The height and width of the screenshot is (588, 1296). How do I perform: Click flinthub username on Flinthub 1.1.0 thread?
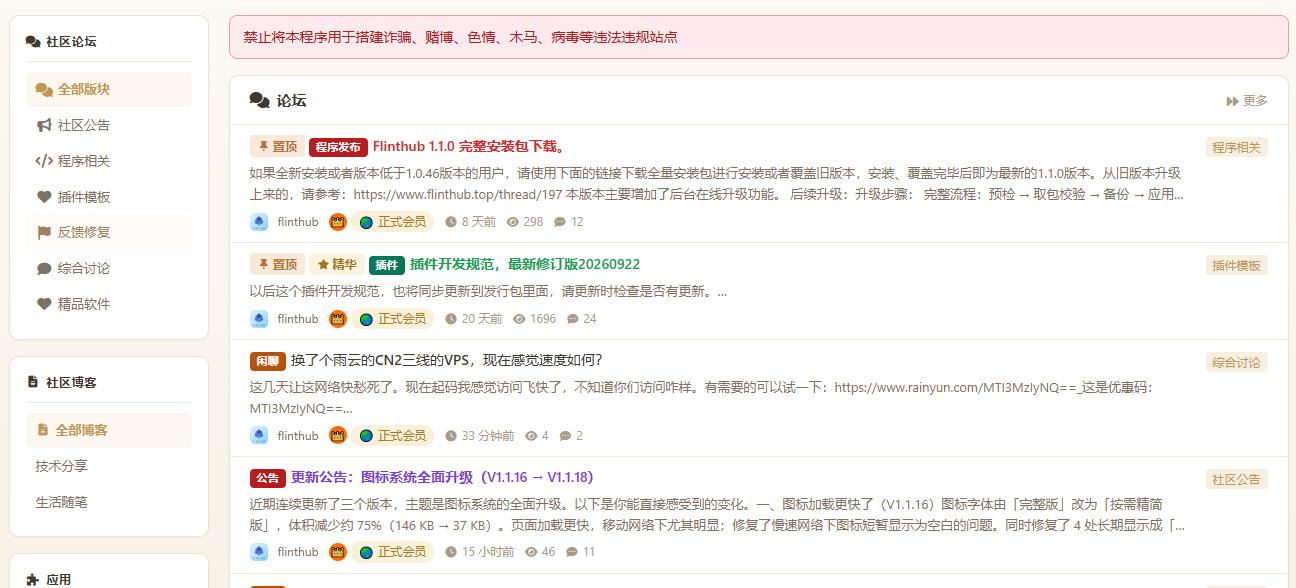pos(298,222)
